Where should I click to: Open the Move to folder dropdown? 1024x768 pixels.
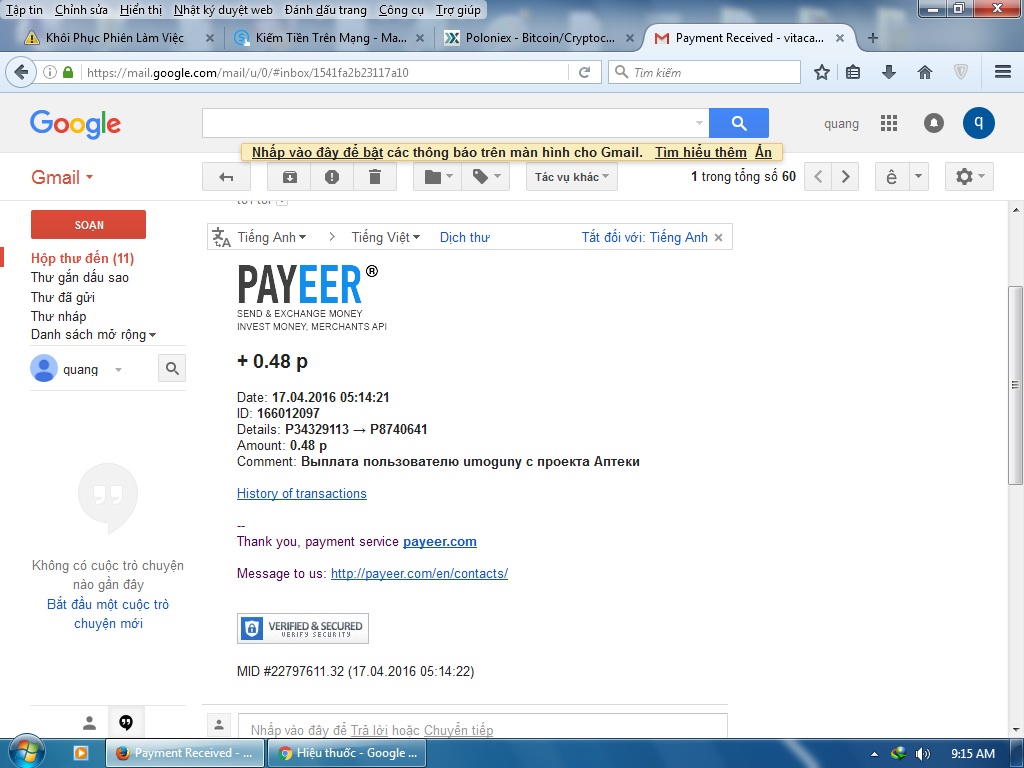click(x=438, y=177)
